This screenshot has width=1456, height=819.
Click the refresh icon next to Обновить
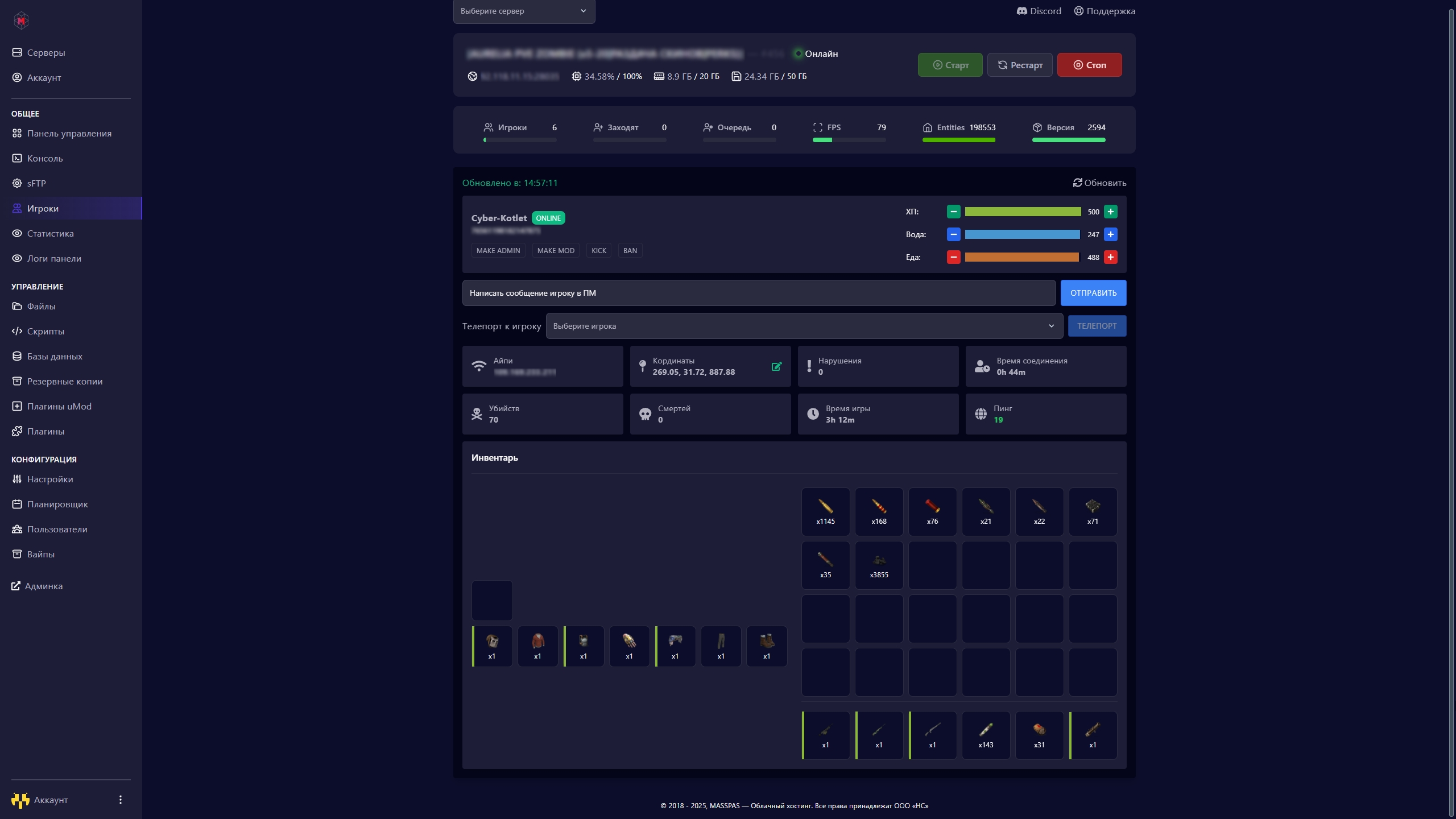[1077, 183]
